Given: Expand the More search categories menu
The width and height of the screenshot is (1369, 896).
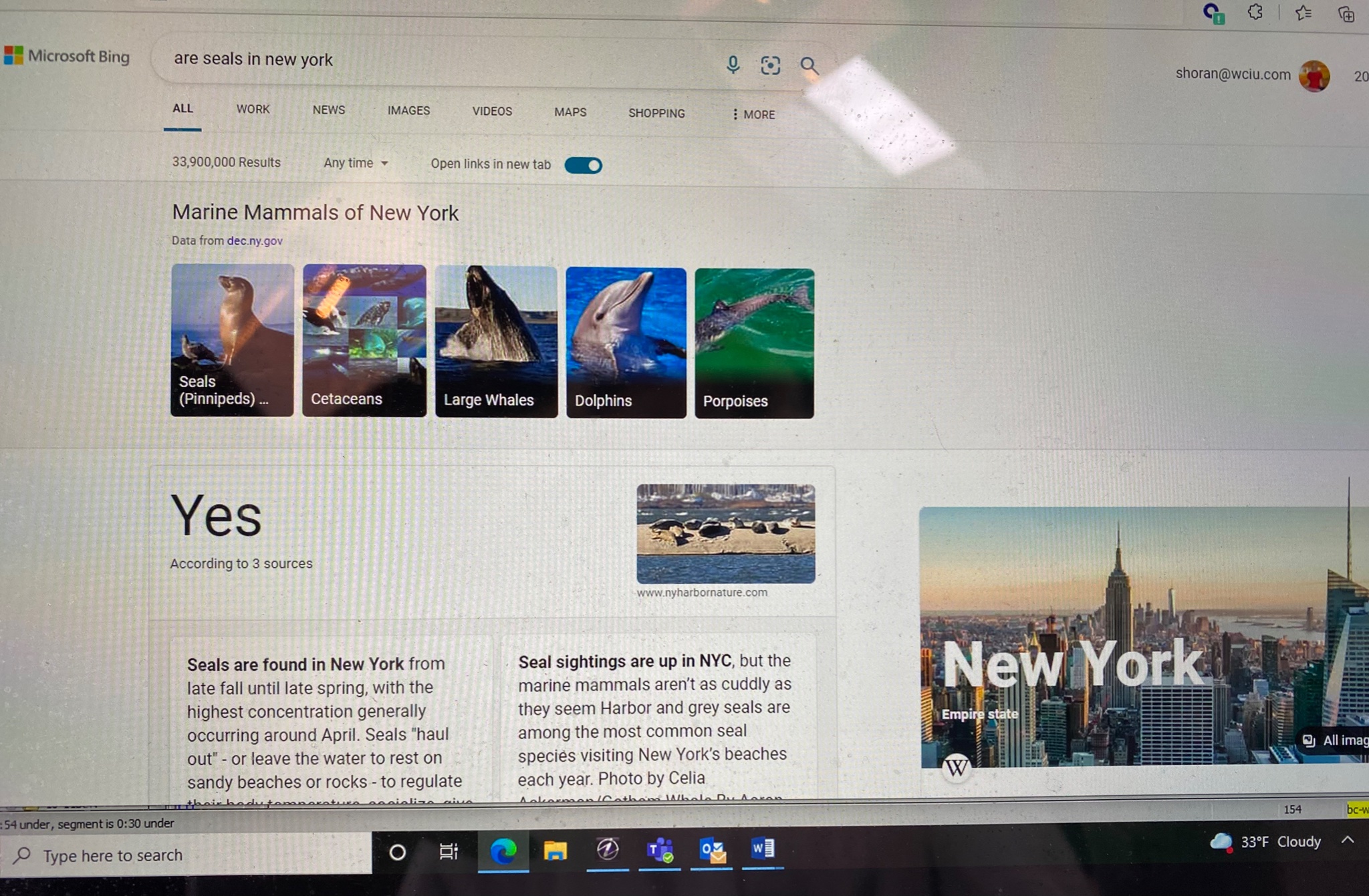Looking at the screenshot, I should [x=753, y=114].
